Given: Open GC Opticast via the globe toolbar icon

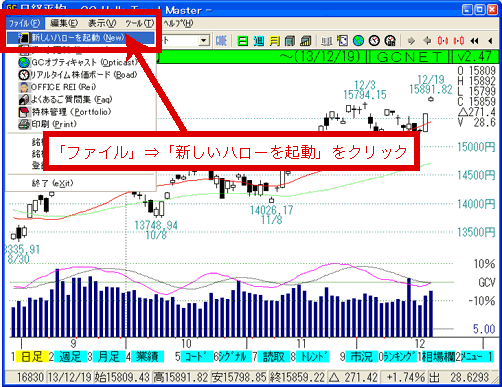Looking at the screenshot, I should click(358, 41).
